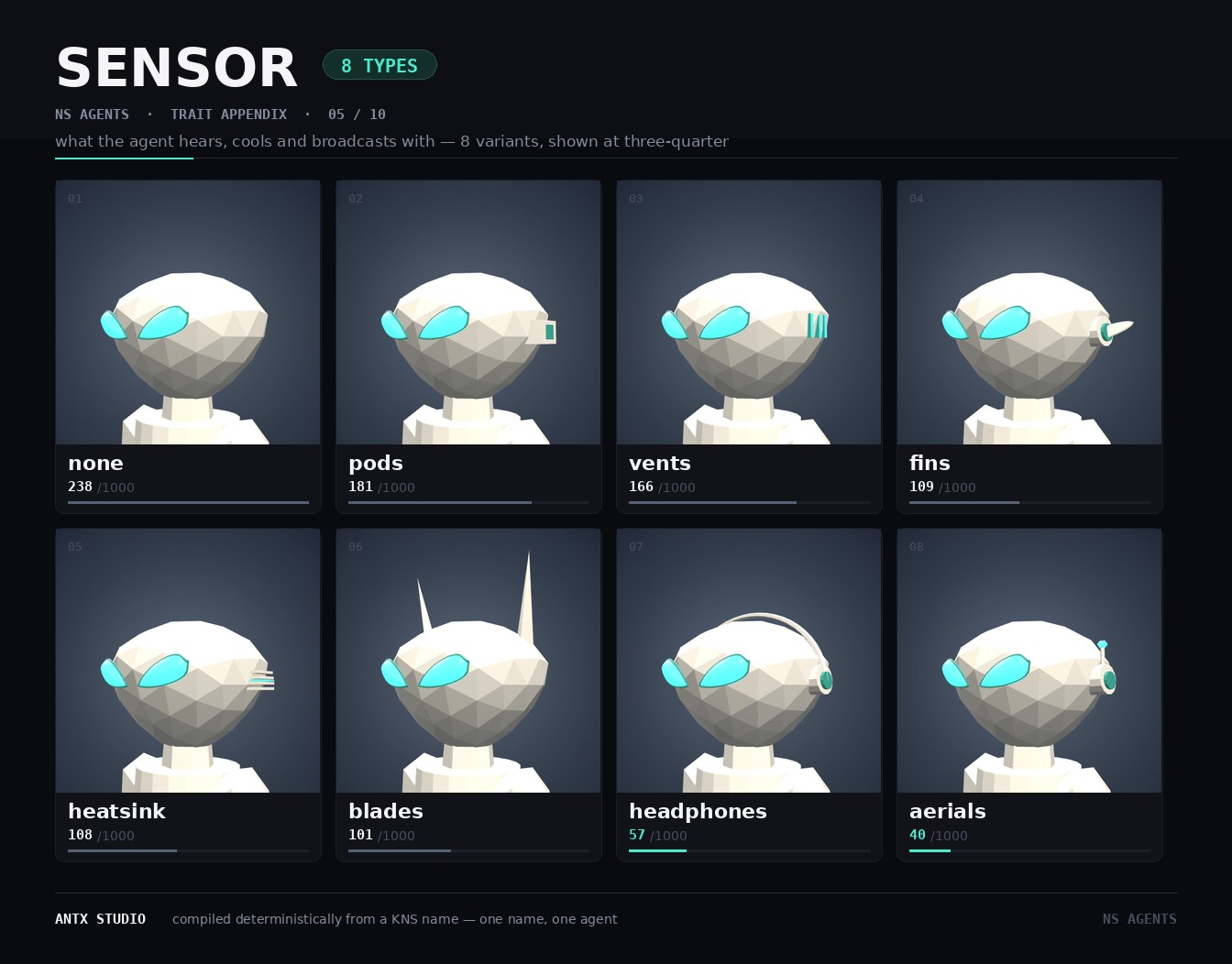Click the 108 count under heatsink
The height and width of the screenshot is (964, 1232).
[x=80, y=835]
